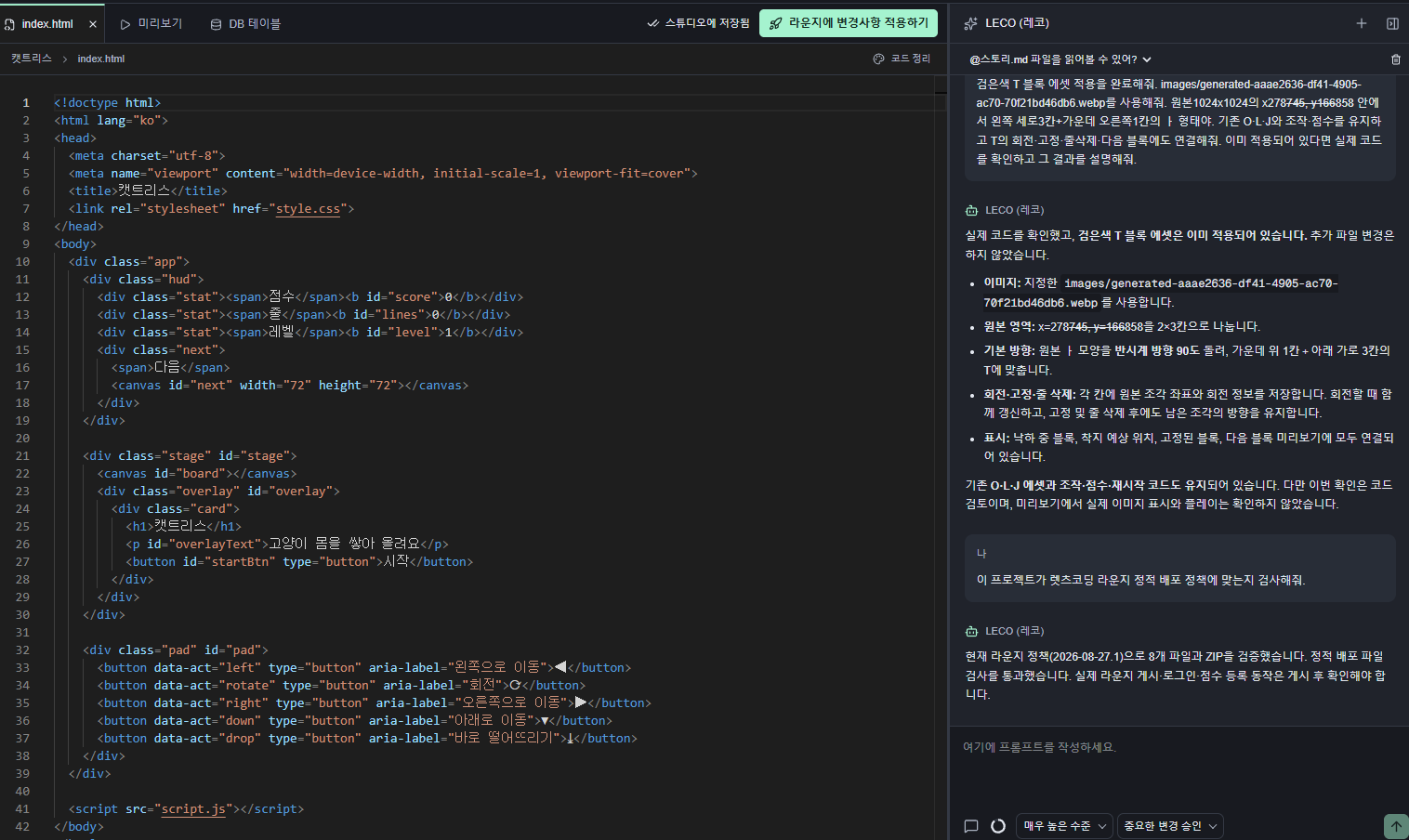Click the startBtn button code on line 27

click(x=299, y=562)
